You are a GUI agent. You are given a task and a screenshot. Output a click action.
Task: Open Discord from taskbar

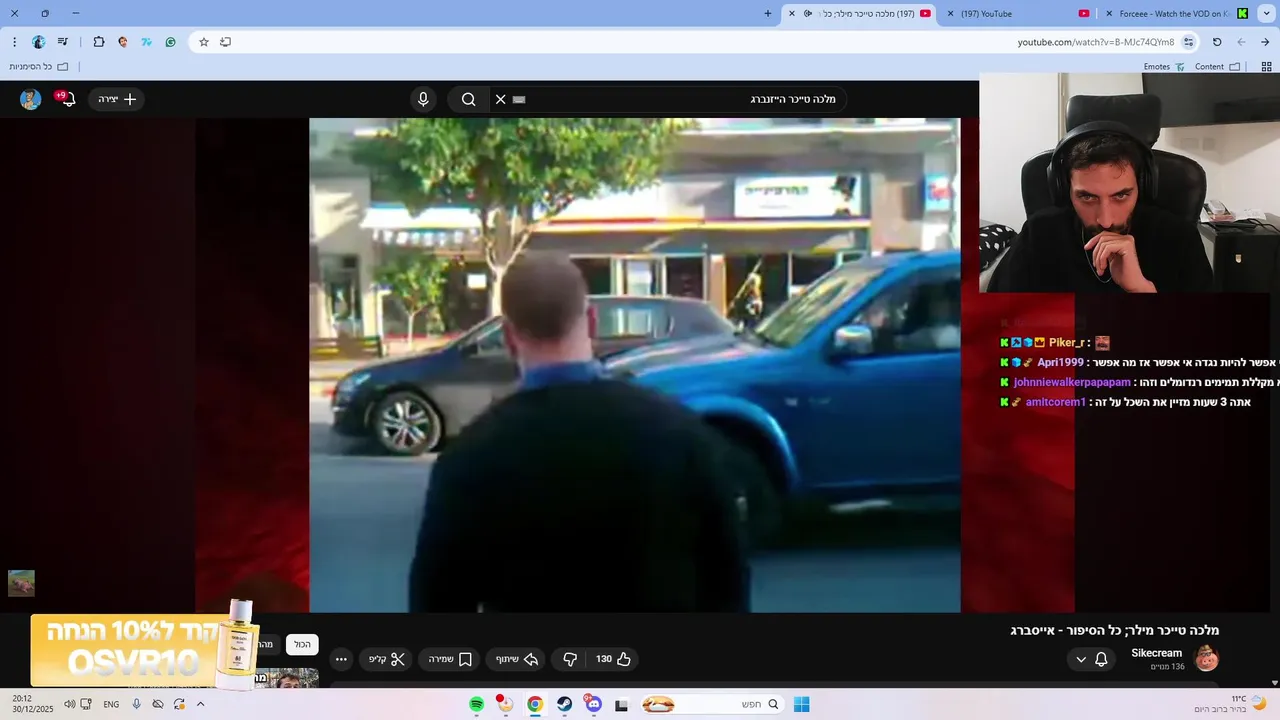[x=593, y=704]
